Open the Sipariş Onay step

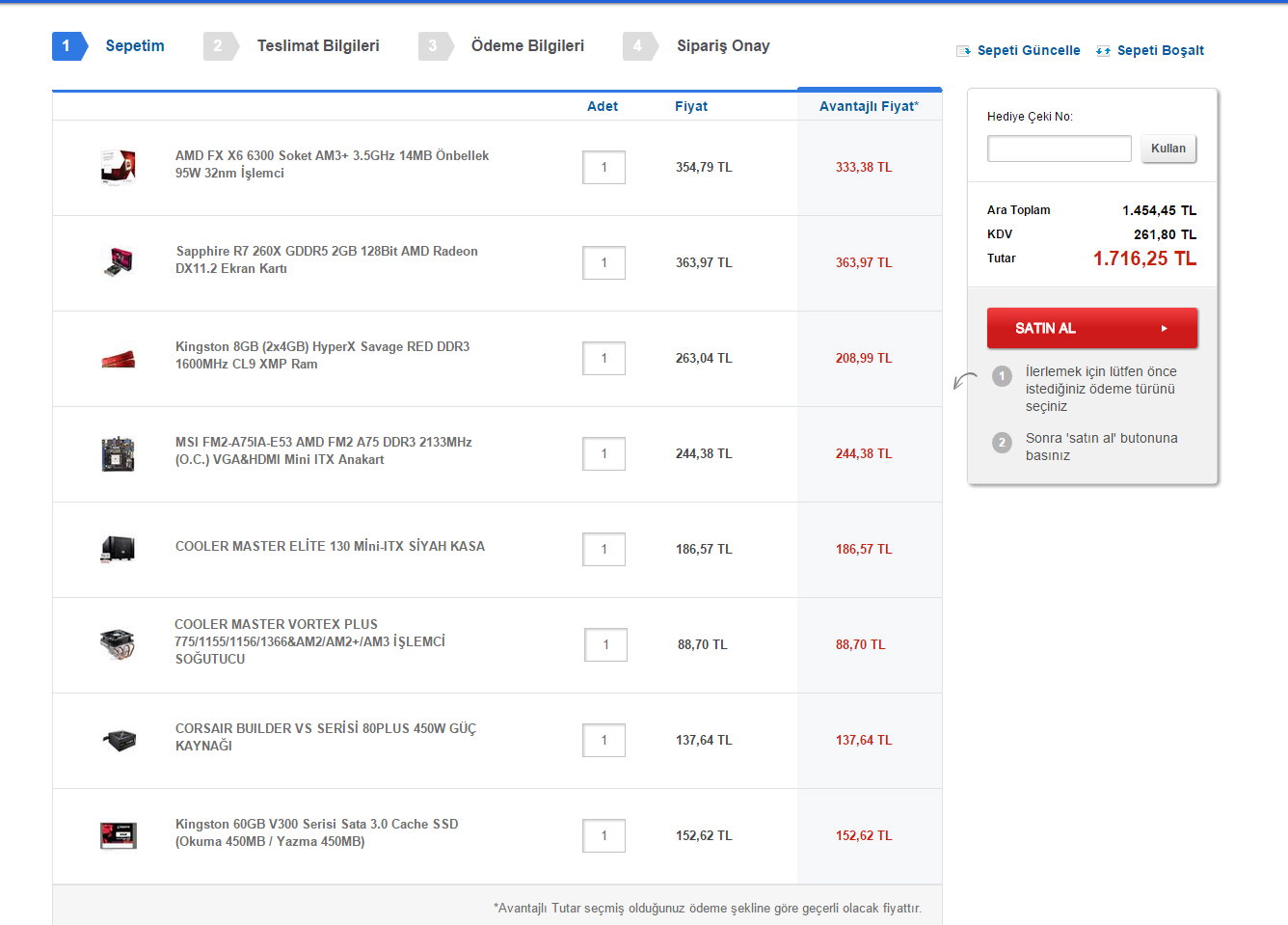pos(723,46)
